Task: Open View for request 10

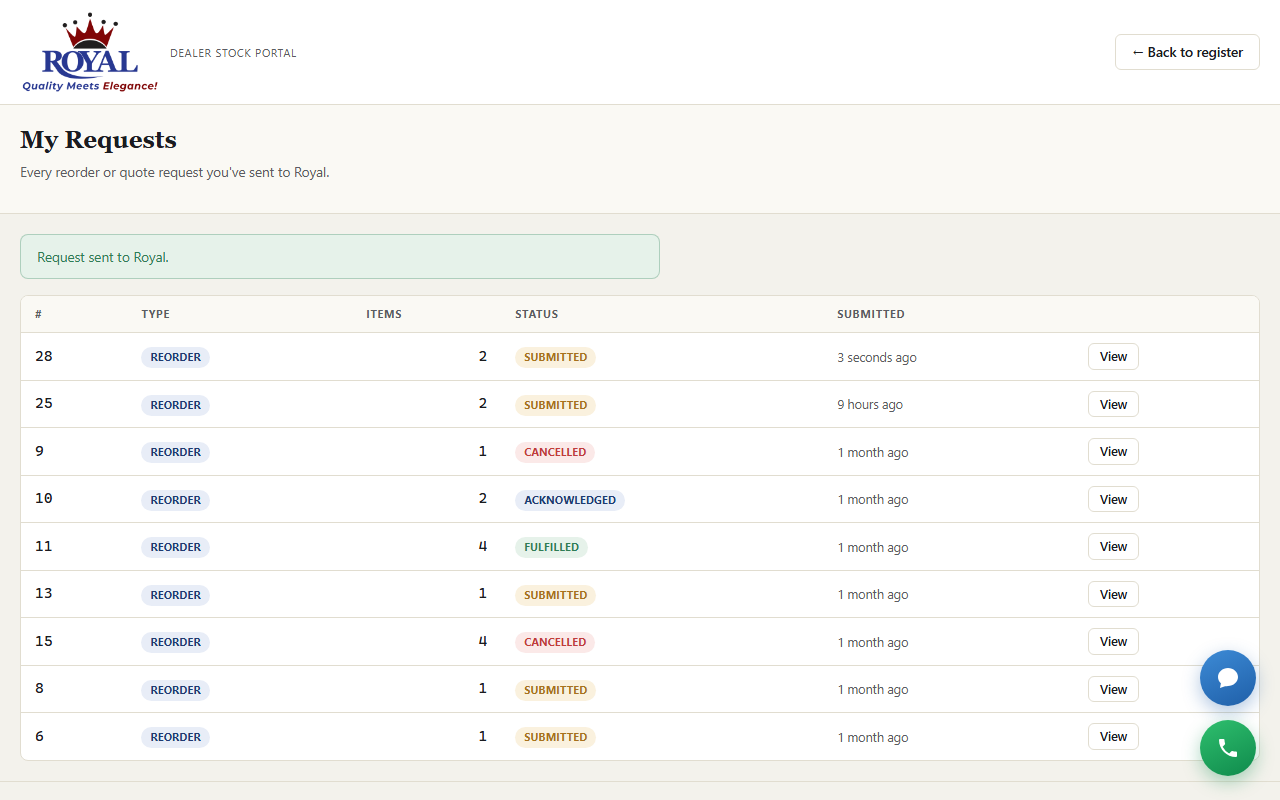Action: coord(1113,499)
